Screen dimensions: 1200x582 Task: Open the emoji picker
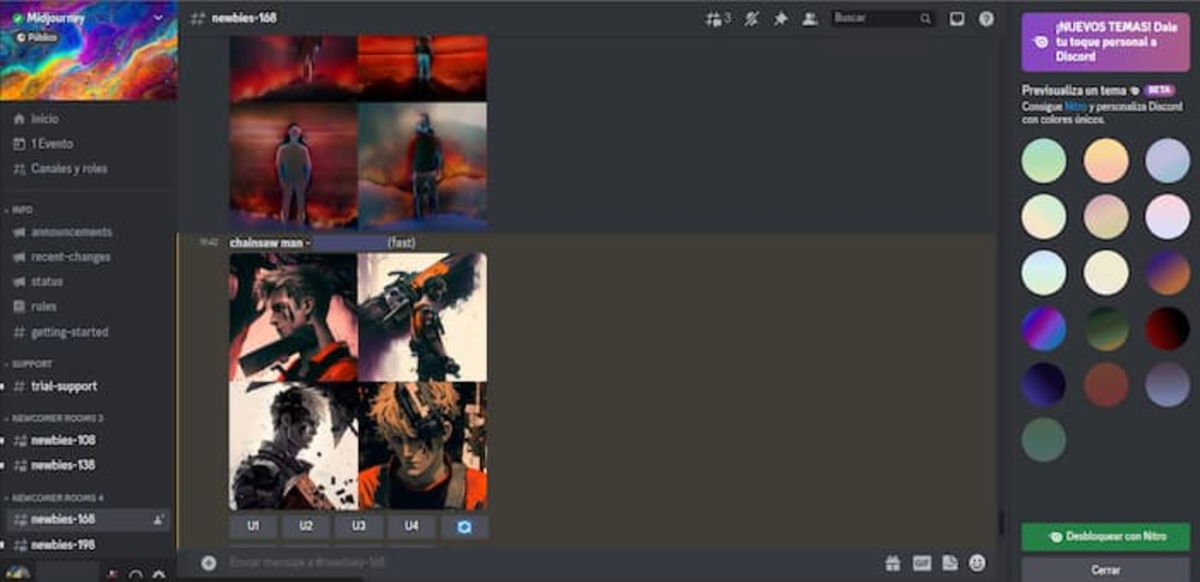[977, 563]
